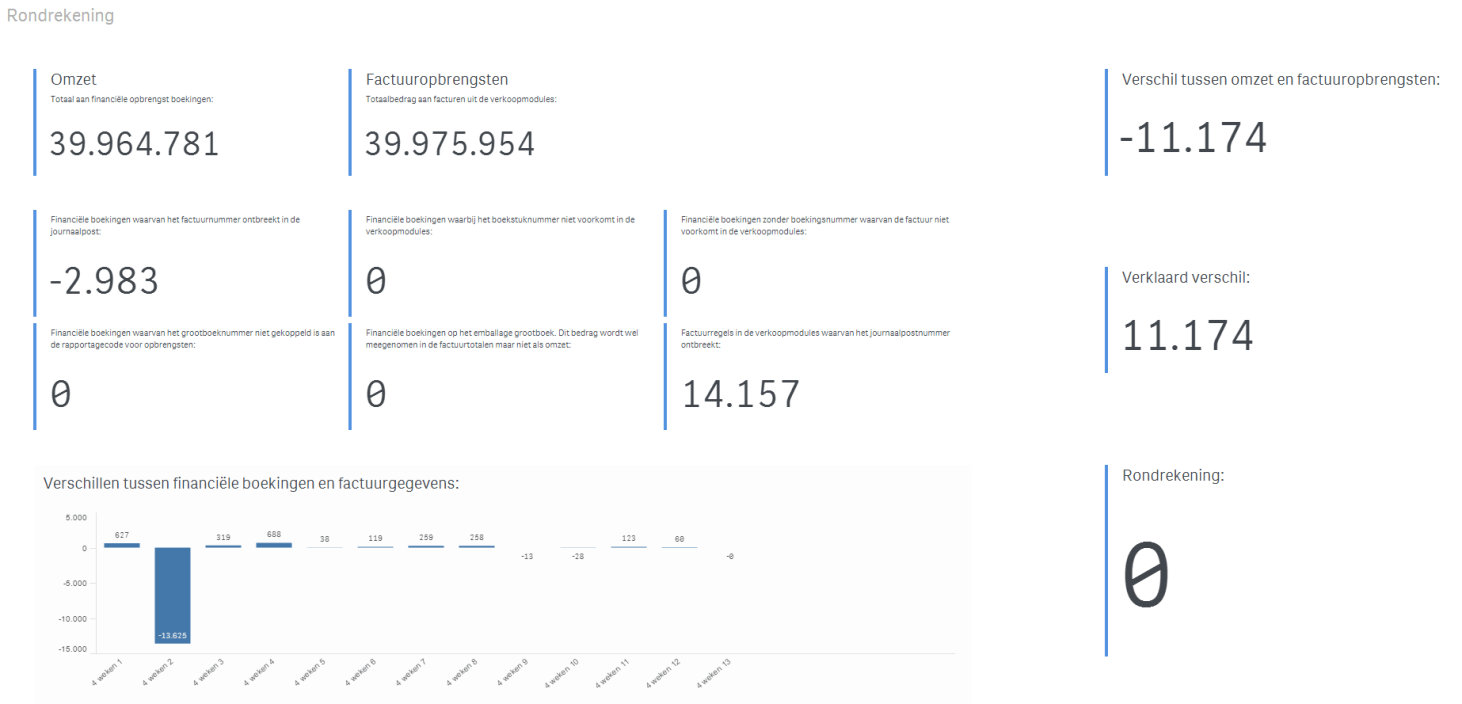Select the large negative bar labeled -13.625
1462x704 pixels.
(172, 595)
